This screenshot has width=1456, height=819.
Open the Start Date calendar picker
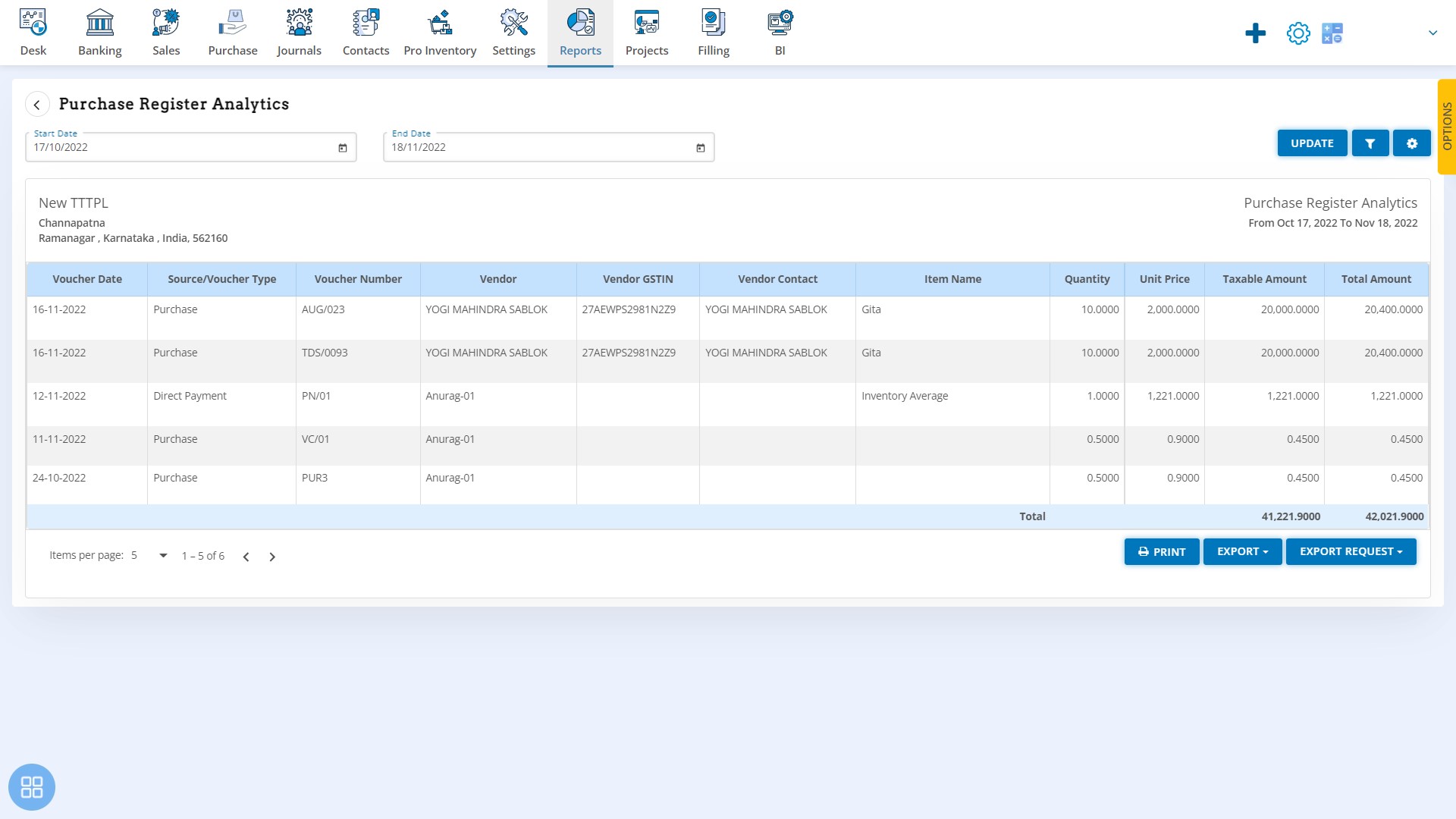coord(343,148)
